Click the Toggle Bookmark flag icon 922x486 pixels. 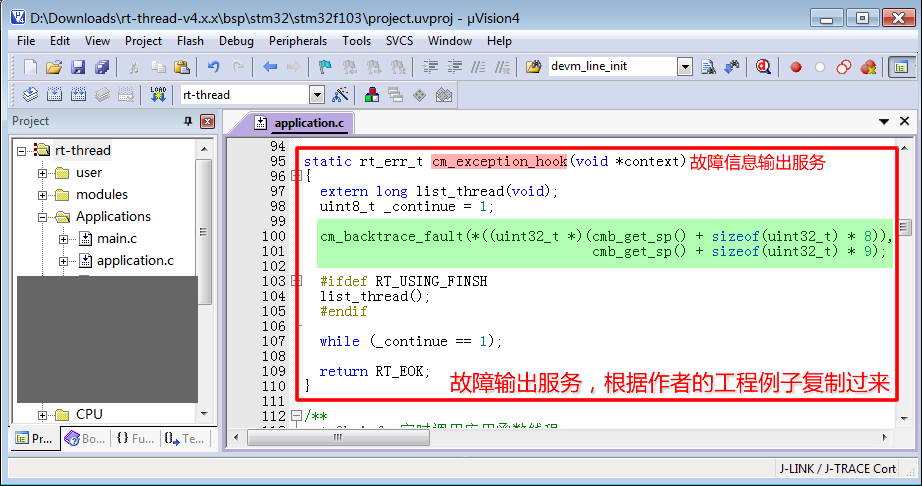point(324,67)
